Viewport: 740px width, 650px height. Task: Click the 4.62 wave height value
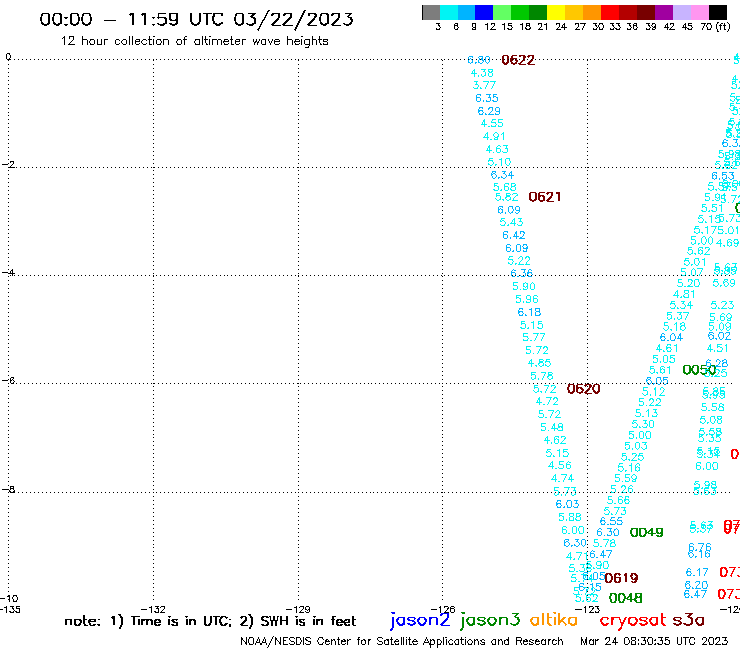coord(555,440)
